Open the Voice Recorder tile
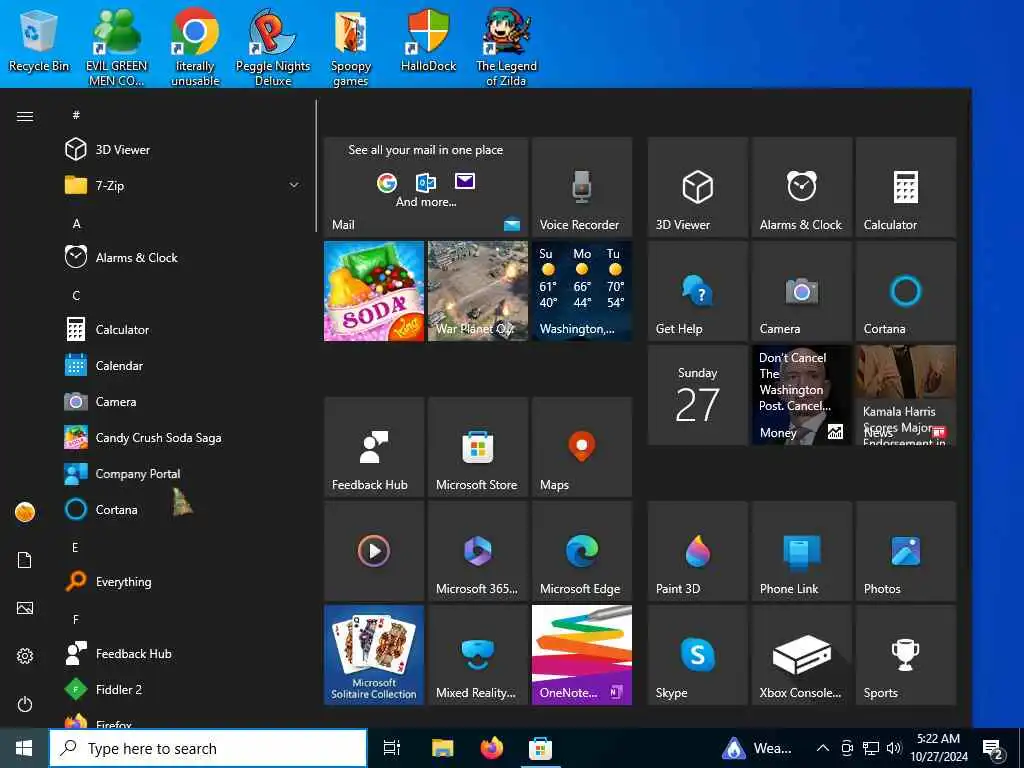Screen dimensions: 1024x768 tap(582, 187)
